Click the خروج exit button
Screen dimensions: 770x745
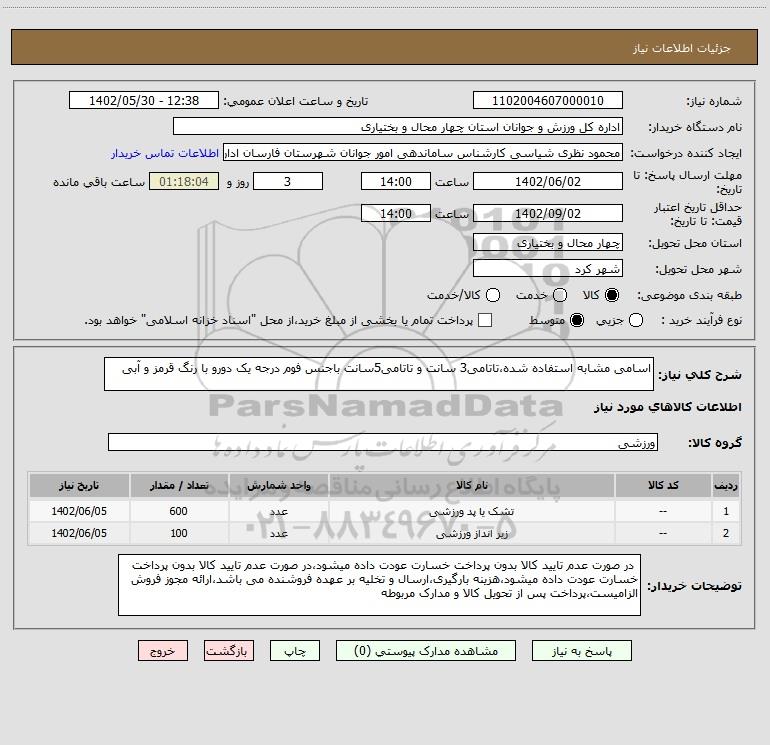[163, 651]
